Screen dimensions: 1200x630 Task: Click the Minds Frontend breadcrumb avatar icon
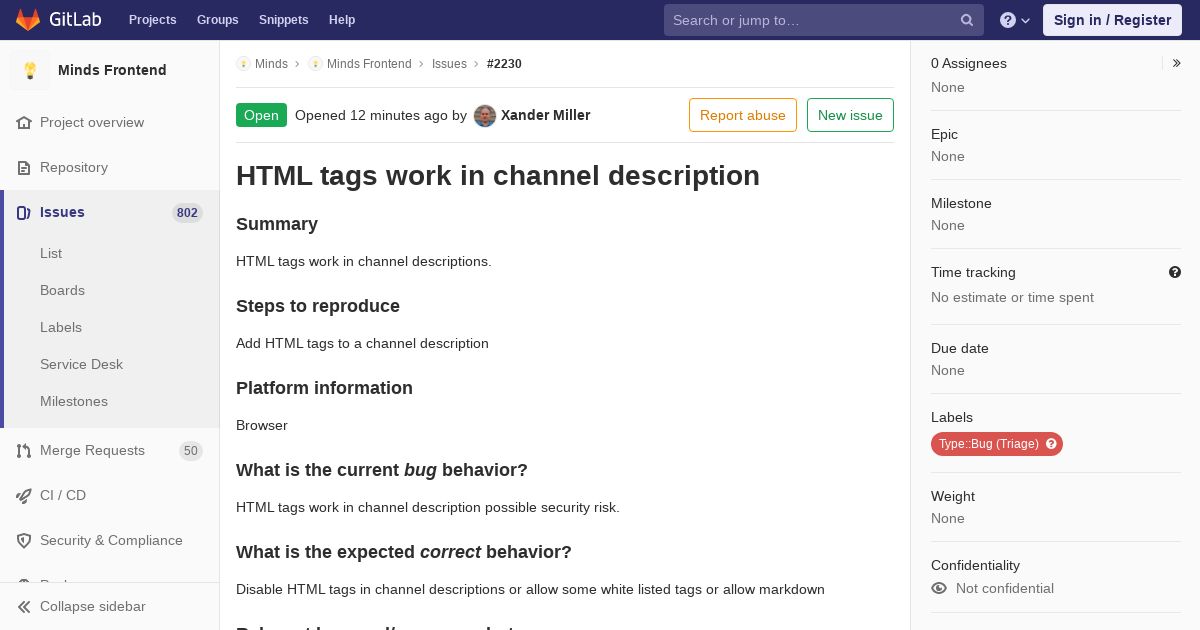point(315,64)
